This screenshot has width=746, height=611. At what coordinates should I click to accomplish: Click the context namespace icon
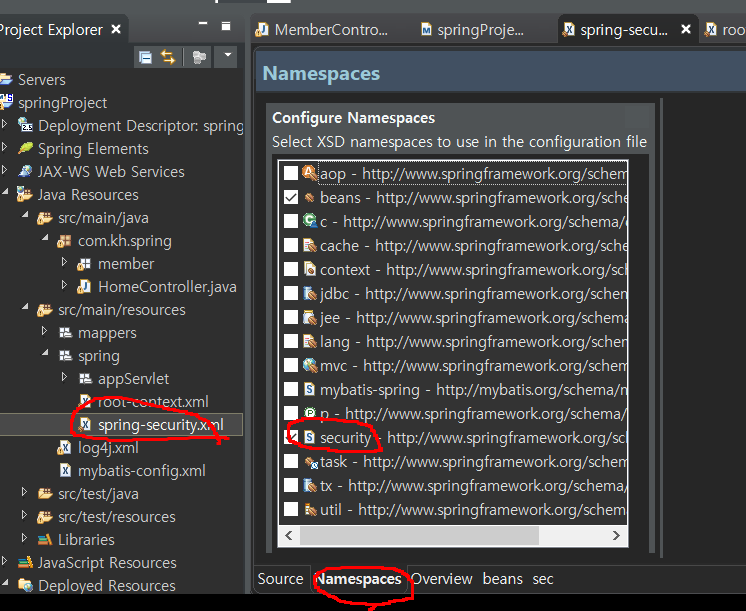tap(310, 269)
